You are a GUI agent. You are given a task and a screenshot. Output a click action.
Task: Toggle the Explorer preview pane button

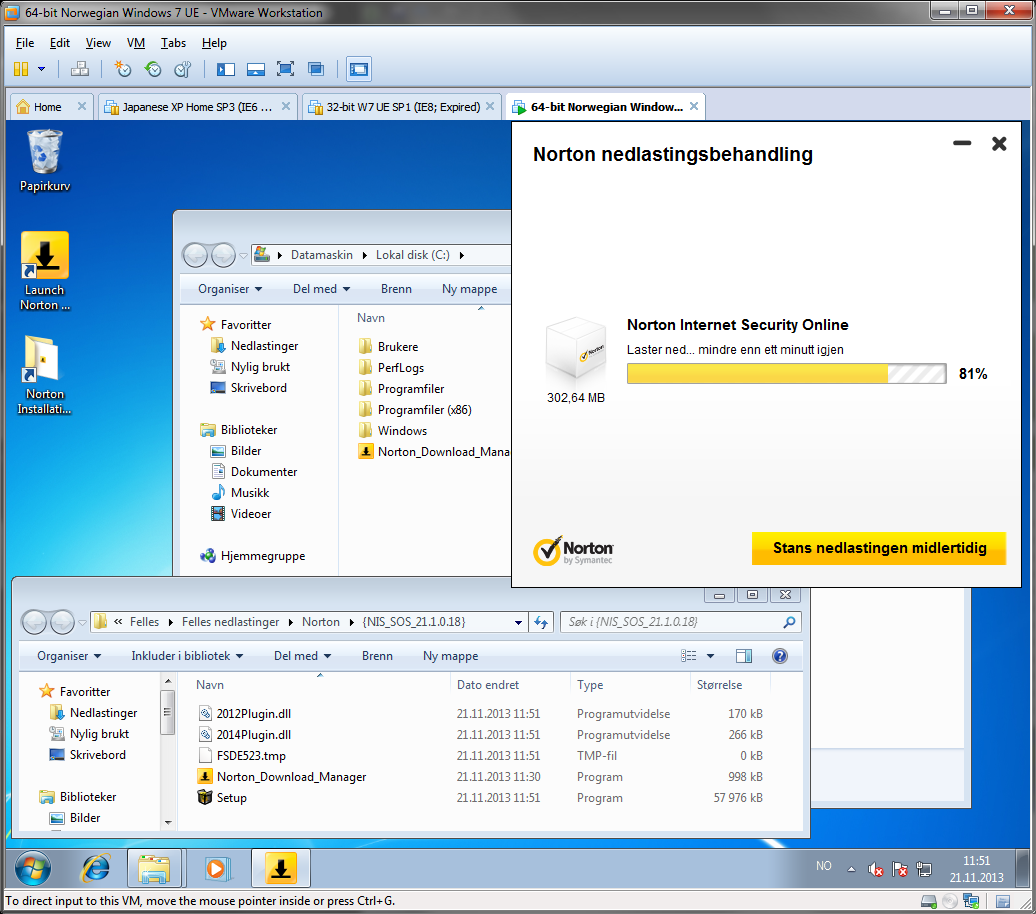[744, 656]
